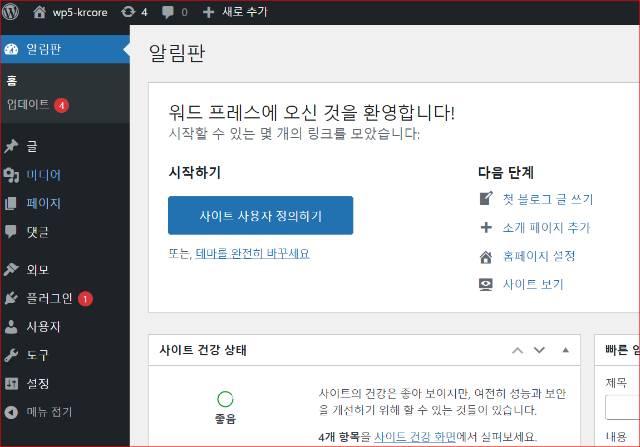
Task: Click the pages icon for 페이지
Action: tap(11, 203)
